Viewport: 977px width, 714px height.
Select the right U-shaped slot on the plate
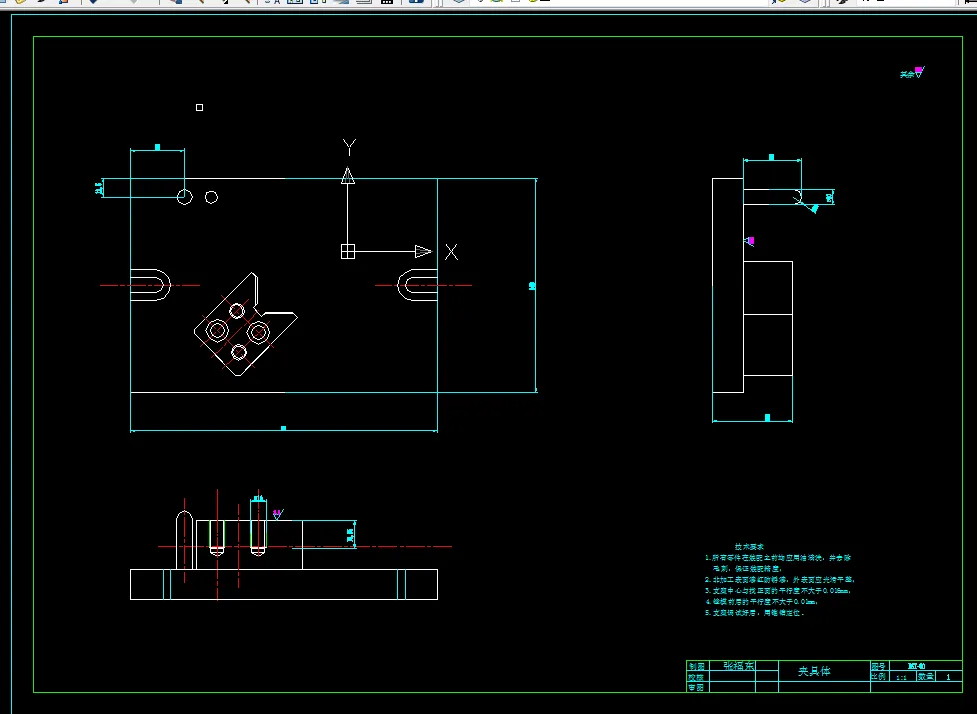(417, 285)
